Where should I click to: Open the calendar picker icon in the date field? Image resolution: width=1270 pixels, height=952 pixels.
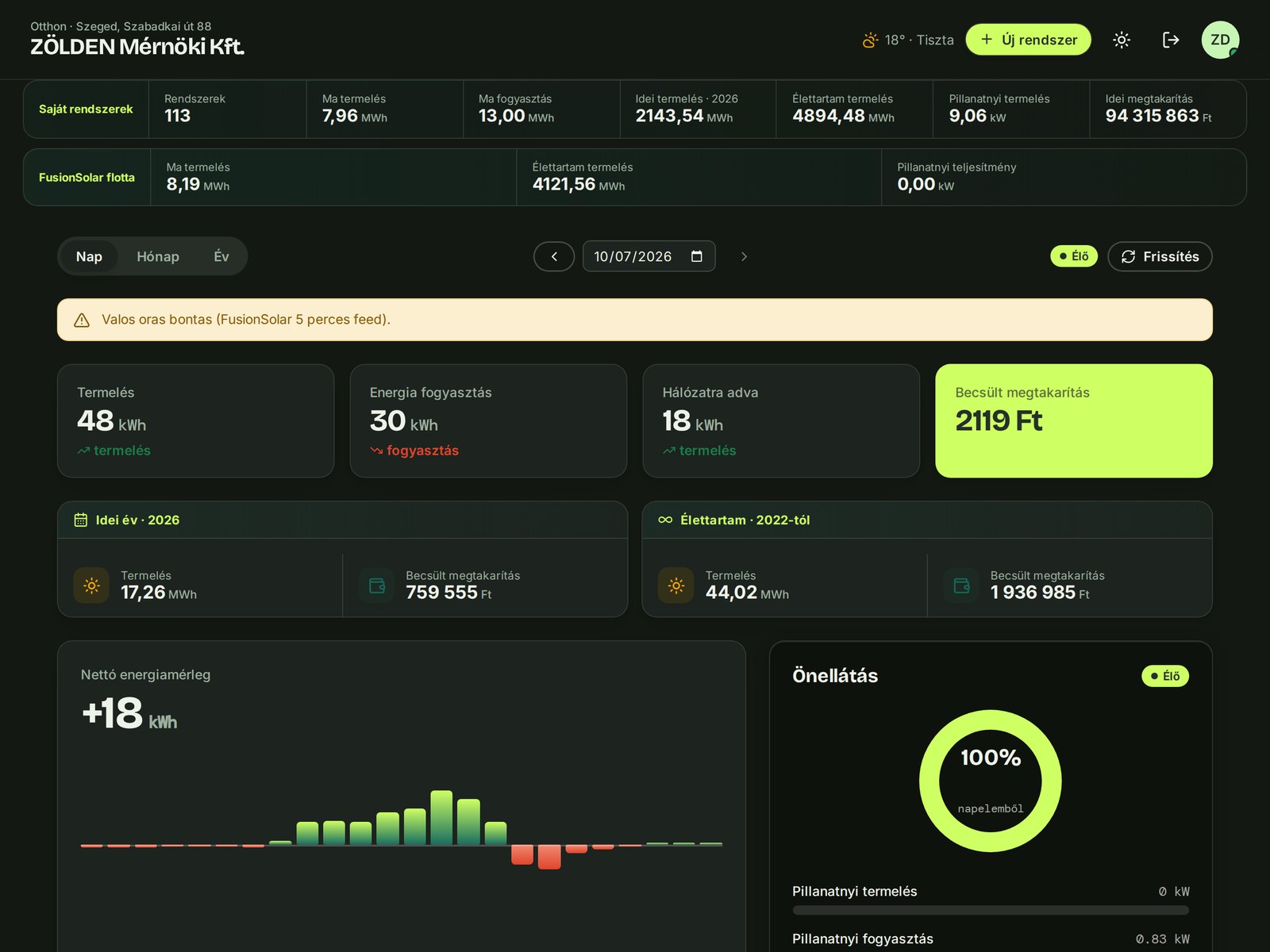coord(697,256)
